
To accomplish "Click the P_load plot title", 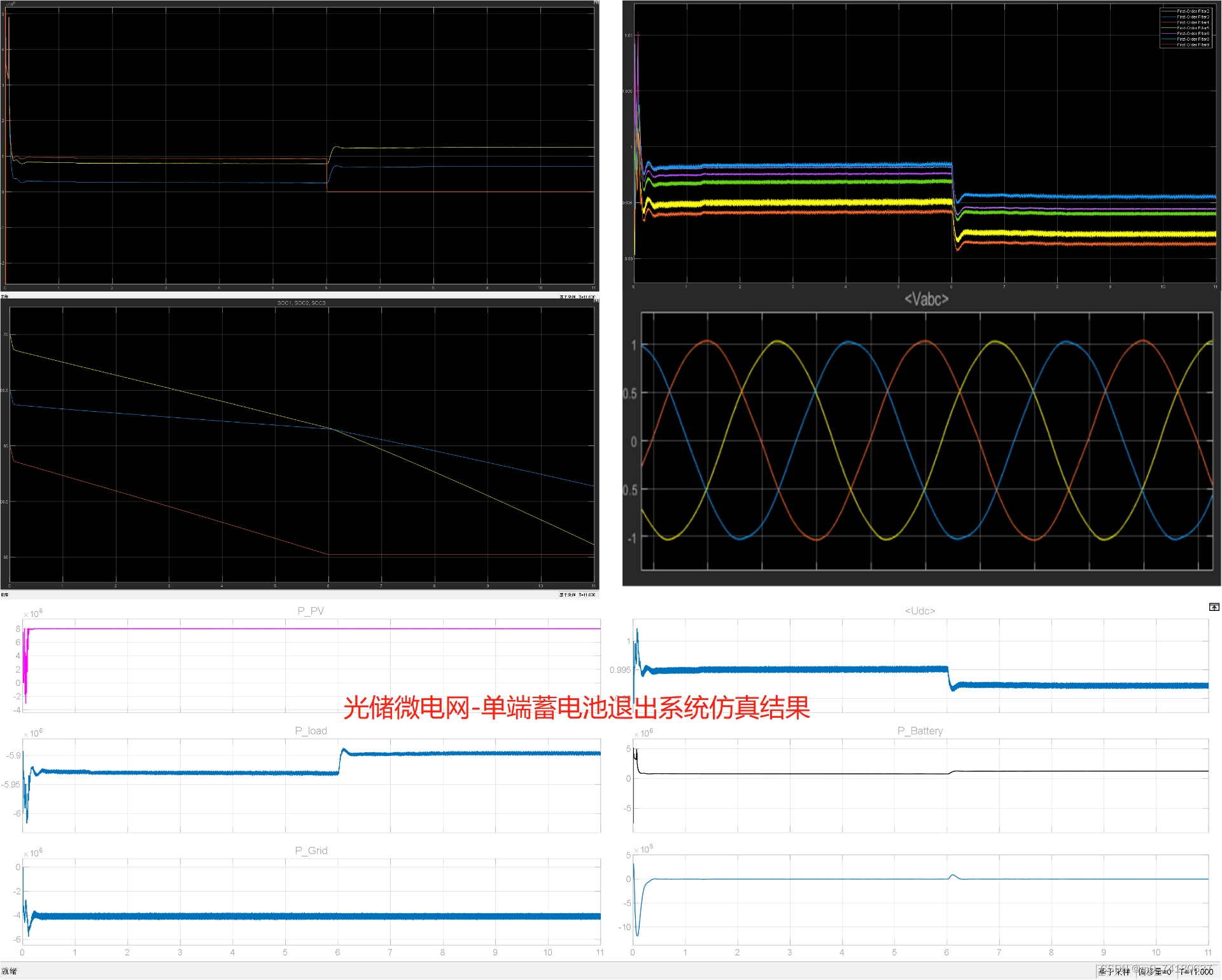I will 311,731.
